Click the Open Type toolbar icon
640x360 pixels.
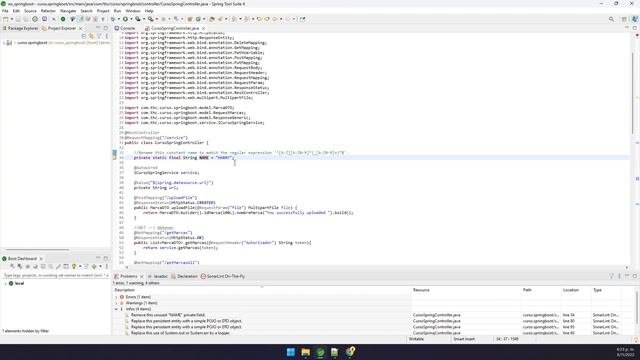(212, 19)
